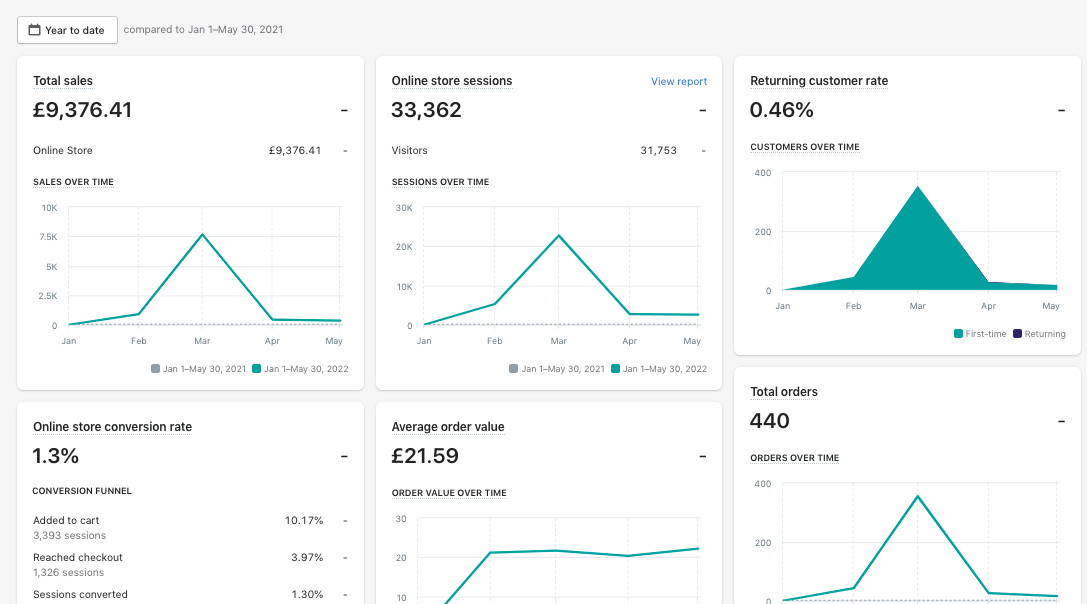Click grey 2021 legend swatch in sessions chart
This screenshot has width=1087, height=604.
tap(513, 369)
